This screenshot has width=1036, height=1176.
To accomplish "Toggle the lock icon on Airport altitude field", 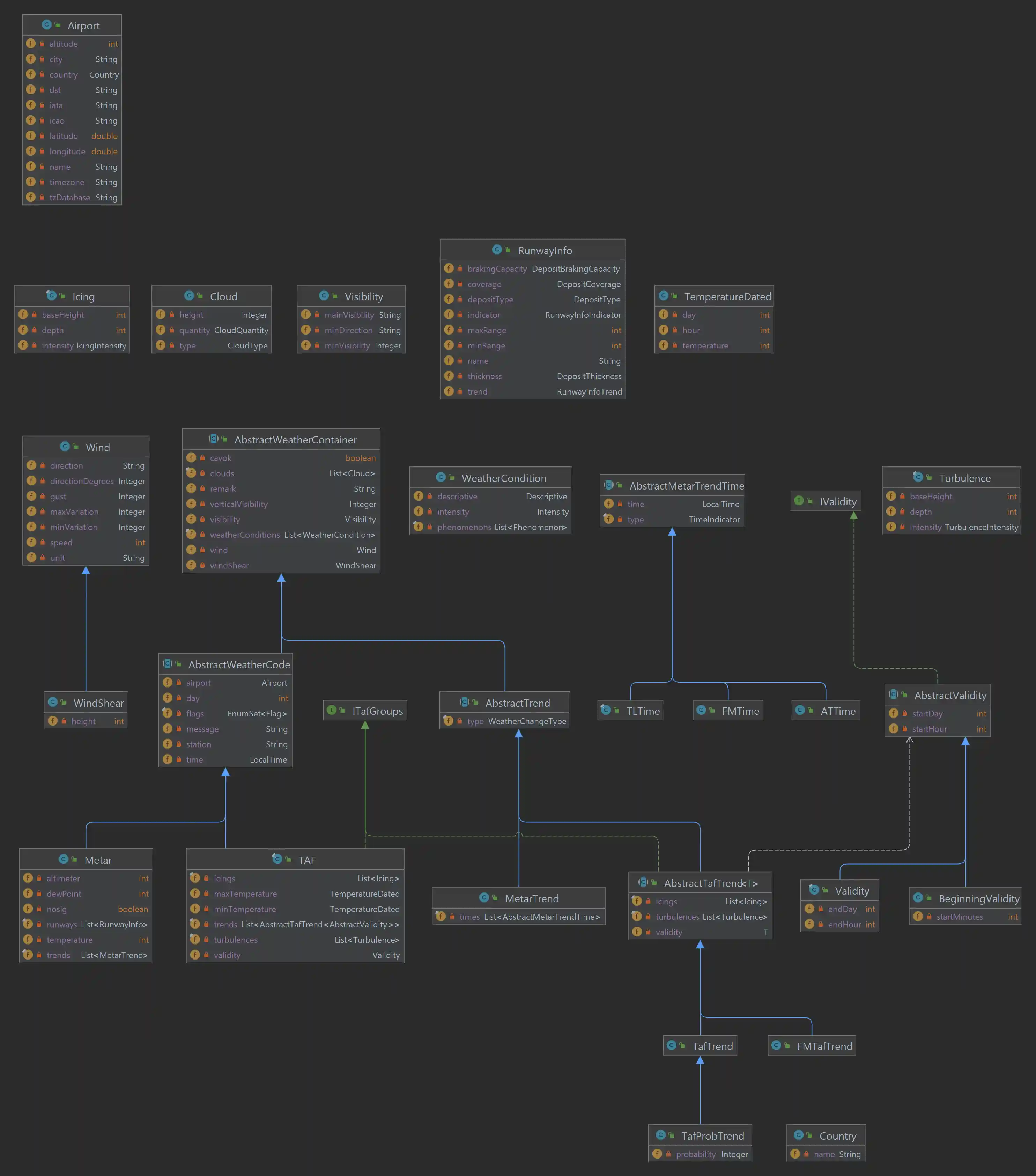I will coord(42,43).
